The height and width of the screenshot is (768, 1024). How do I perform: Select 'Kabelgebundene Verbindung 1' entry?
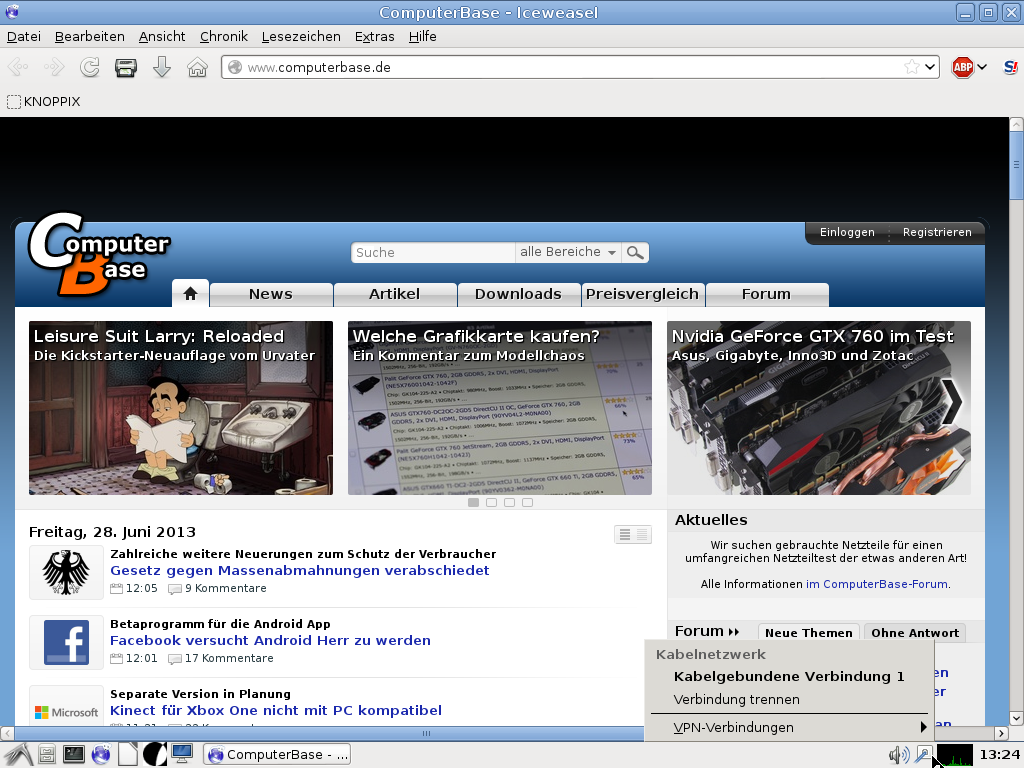(789, 677)
